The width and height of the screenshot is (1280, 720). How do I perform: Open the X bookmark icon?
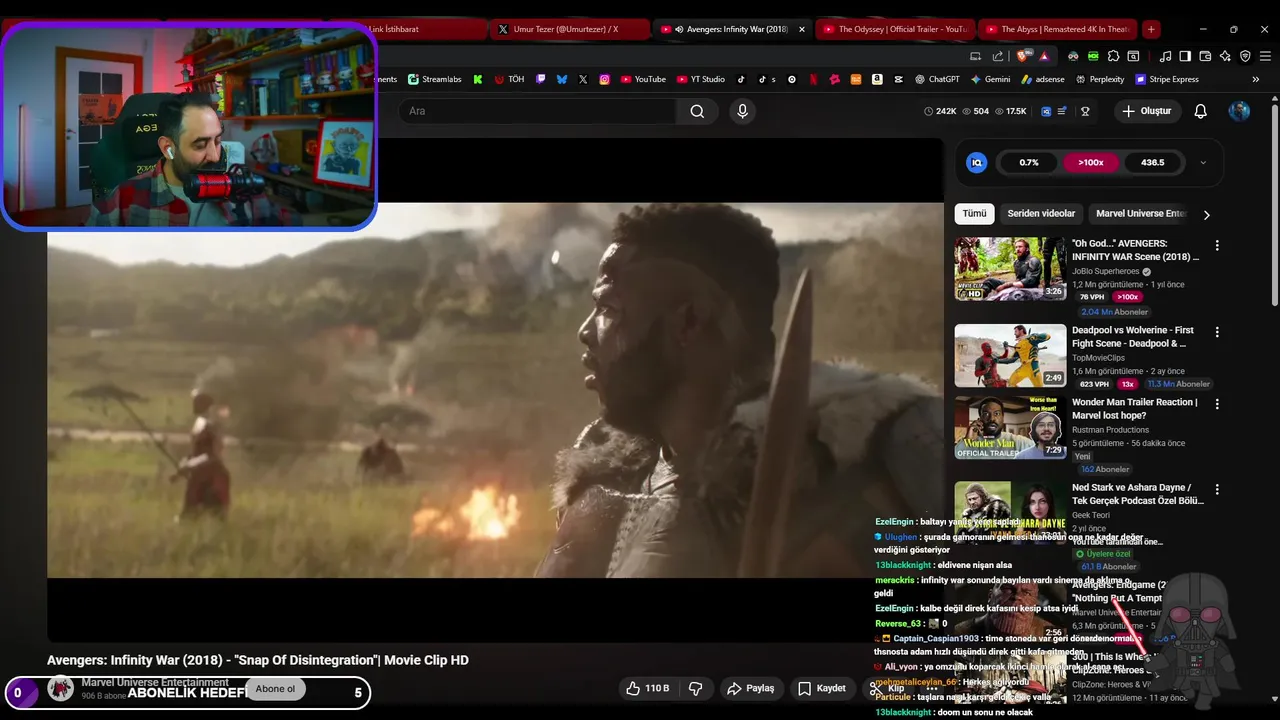coord(583,79)
